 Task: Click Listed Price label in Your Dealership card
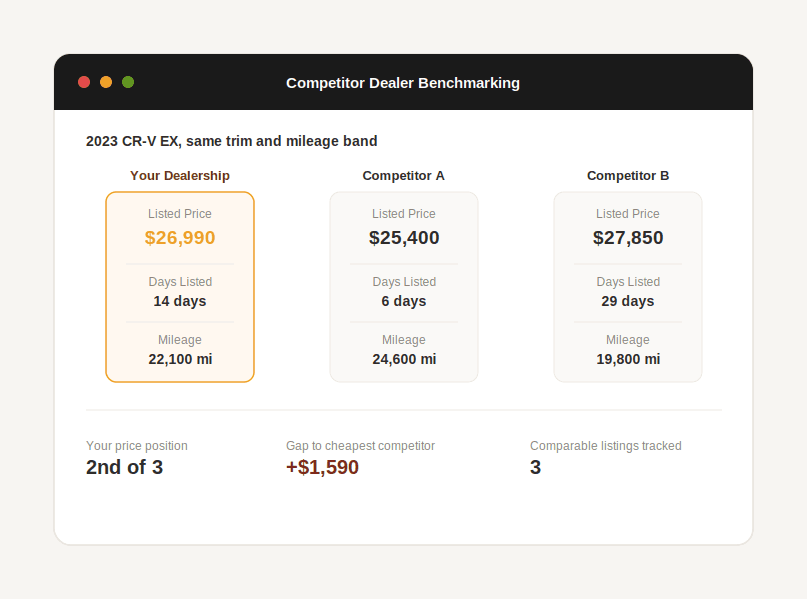(180, 214)
